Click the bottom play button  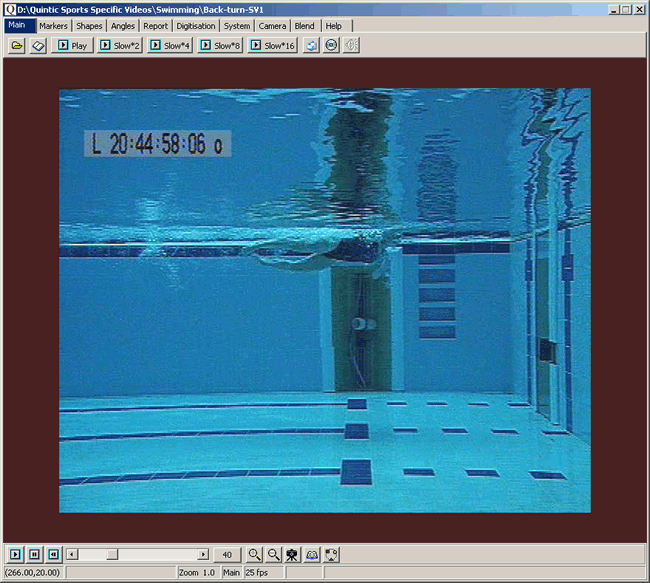pyautogui.click(x=15, y=554)
